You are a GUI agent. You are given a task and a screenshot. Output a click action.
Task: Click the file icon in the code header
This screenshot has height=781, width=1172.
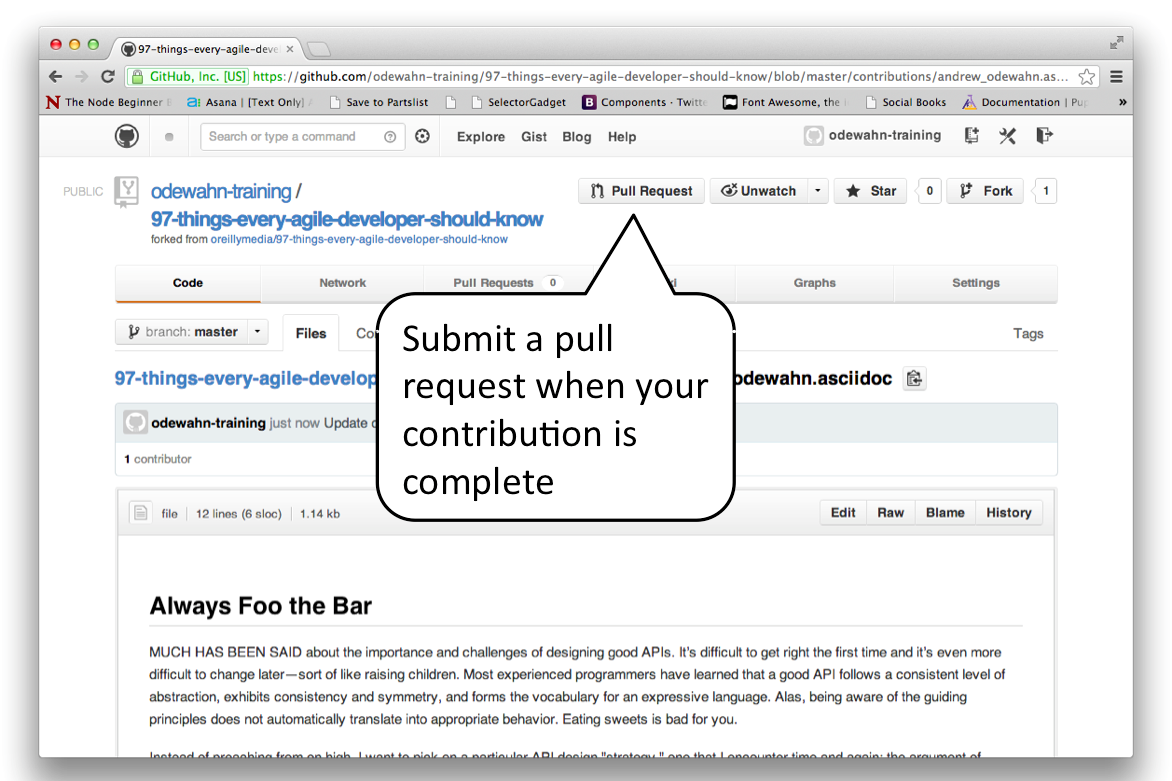(140, 512)
